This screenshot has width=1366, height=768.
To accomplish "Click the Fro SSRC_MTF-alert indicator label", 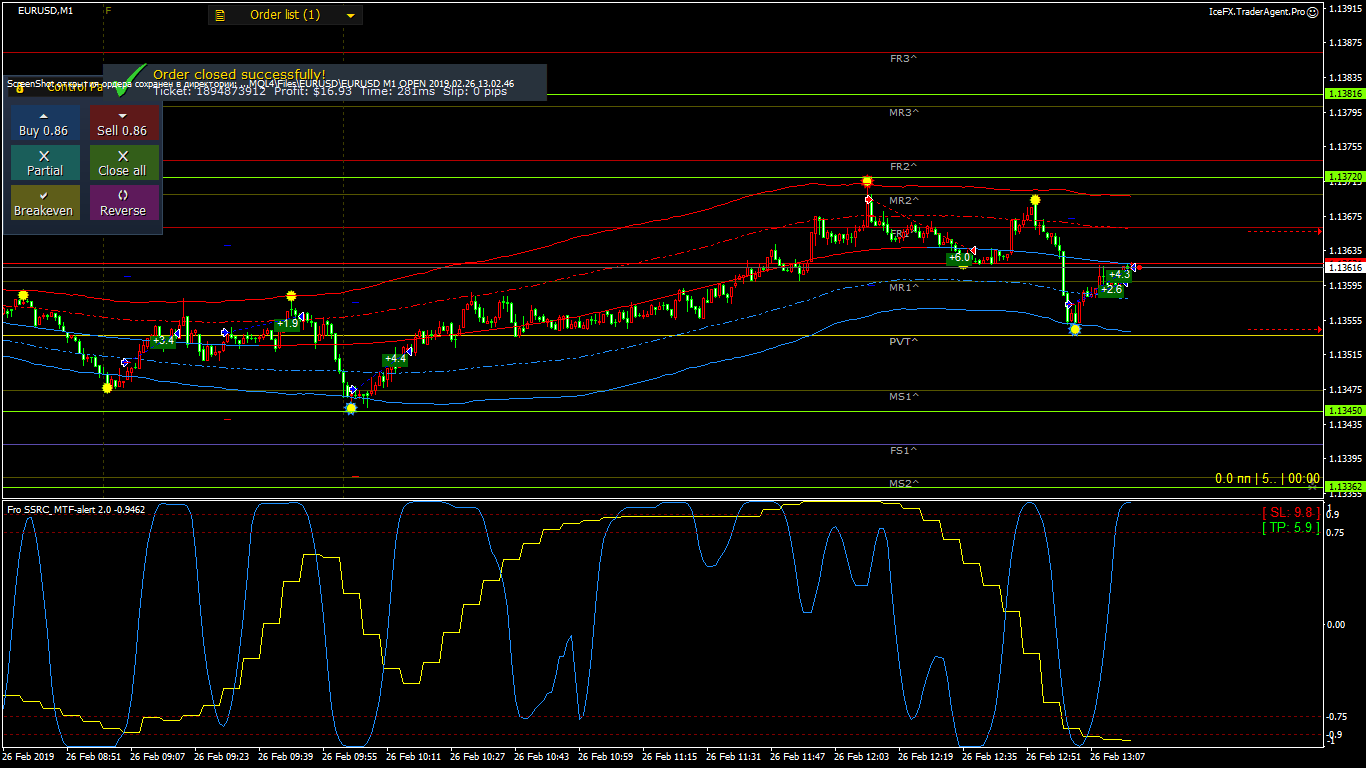I will [x=76, y=510].
